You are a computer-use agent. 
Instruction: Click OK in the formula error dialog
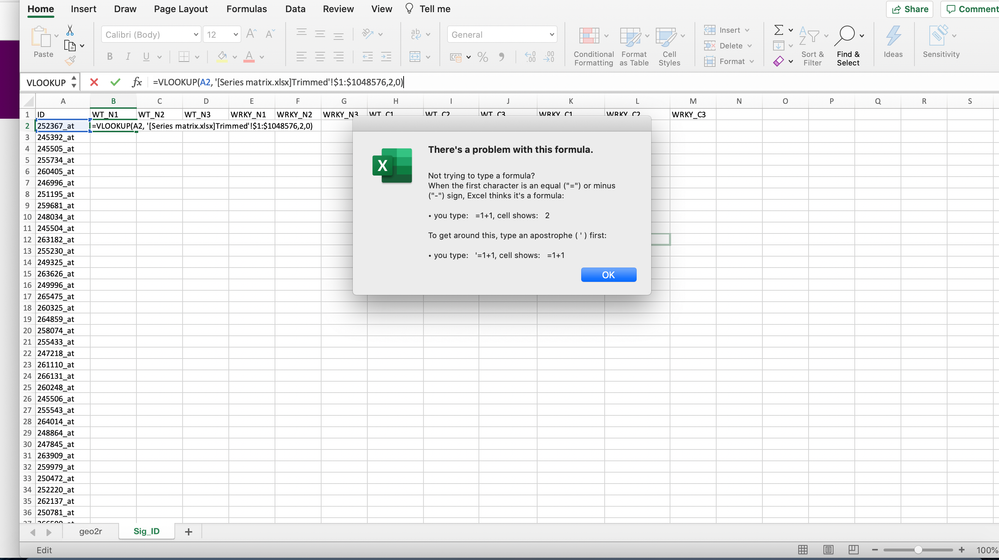[608, 275]
